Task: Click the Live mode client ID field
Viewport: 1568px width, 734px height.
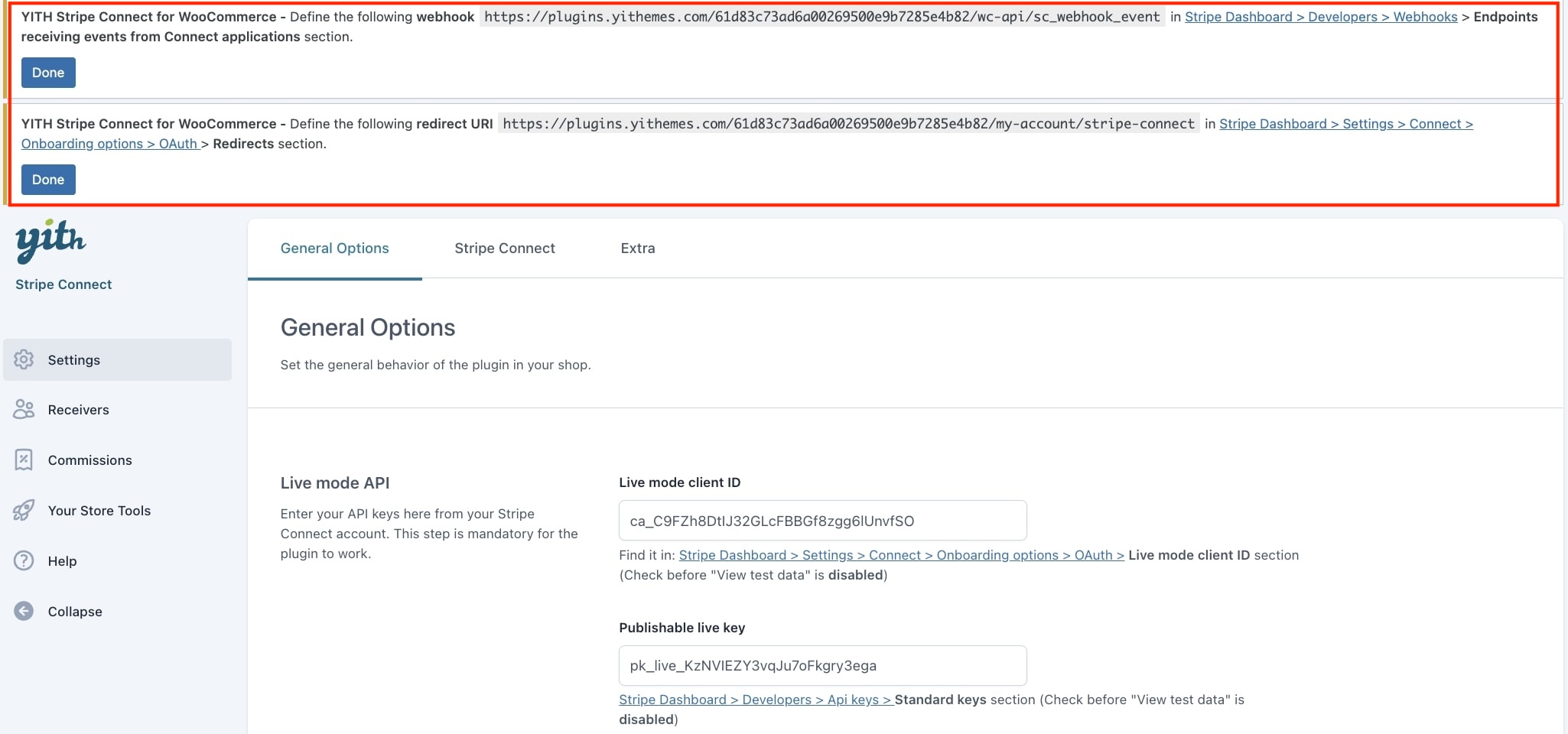Action: coord(822,521)
